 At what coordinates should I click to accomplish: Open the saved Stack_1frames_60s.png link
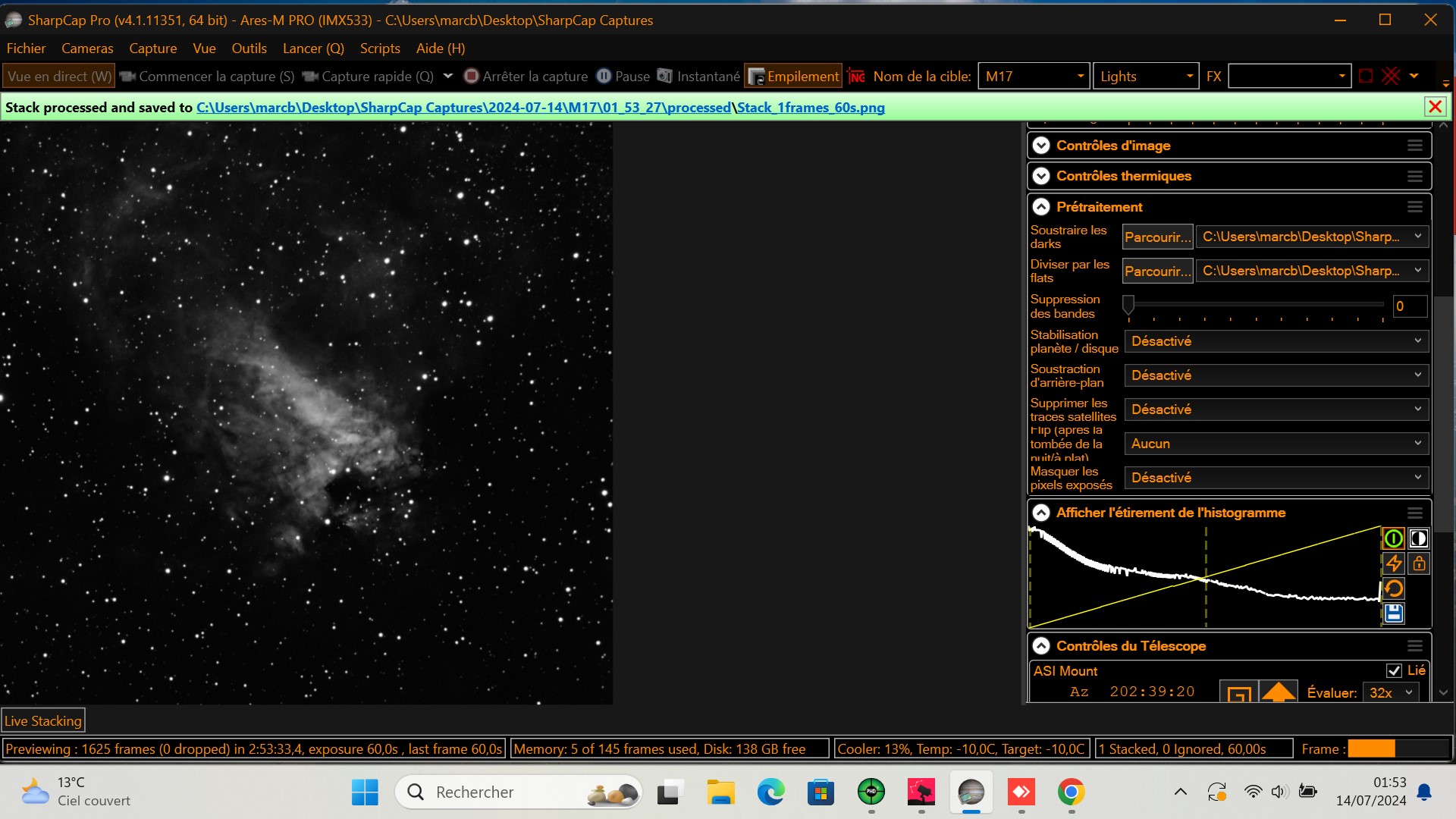[x=811, y=108]
